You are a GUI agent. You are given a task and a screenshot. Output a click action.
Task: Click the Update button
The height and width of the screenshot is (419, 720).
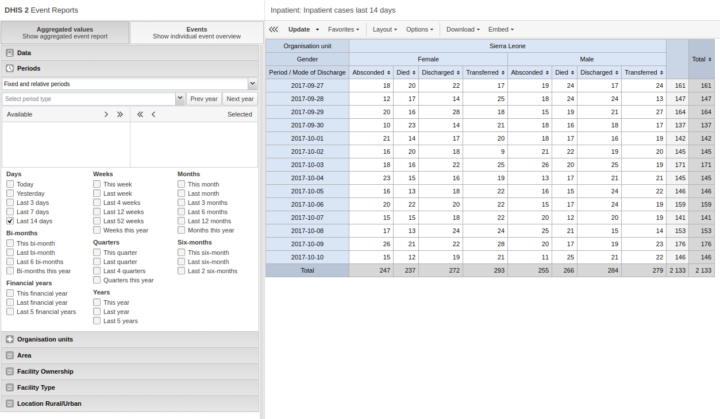pyautogui.click(x=299, y=29)
